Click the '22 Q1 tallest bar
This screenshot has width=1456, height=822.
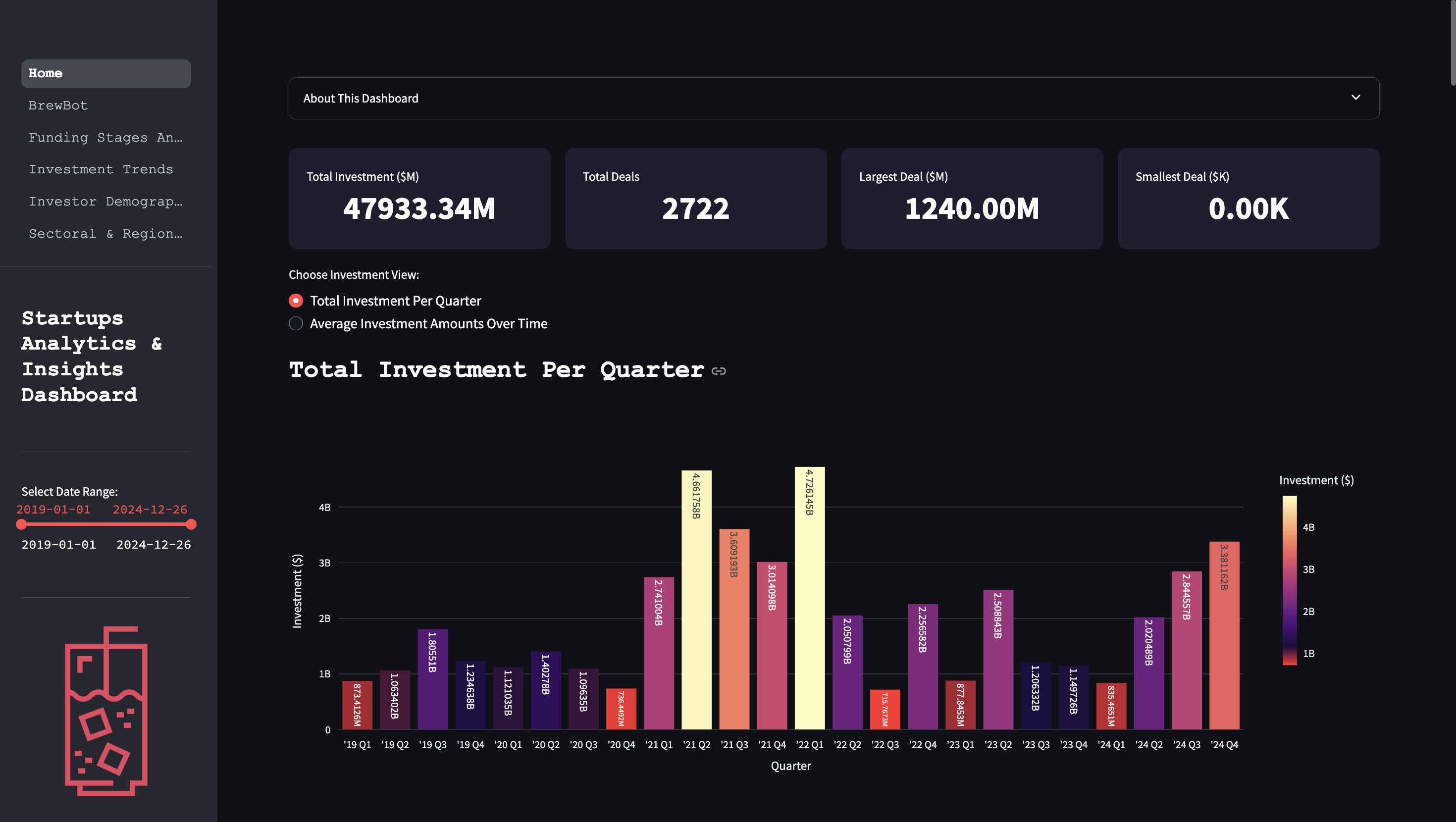[809, 599]
